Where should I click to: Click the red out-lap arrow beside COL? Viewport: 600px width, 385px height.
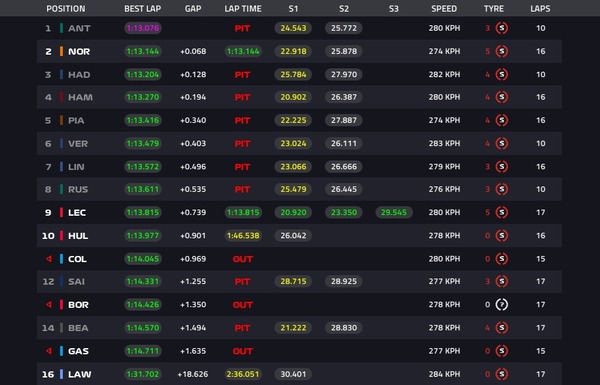49,259
